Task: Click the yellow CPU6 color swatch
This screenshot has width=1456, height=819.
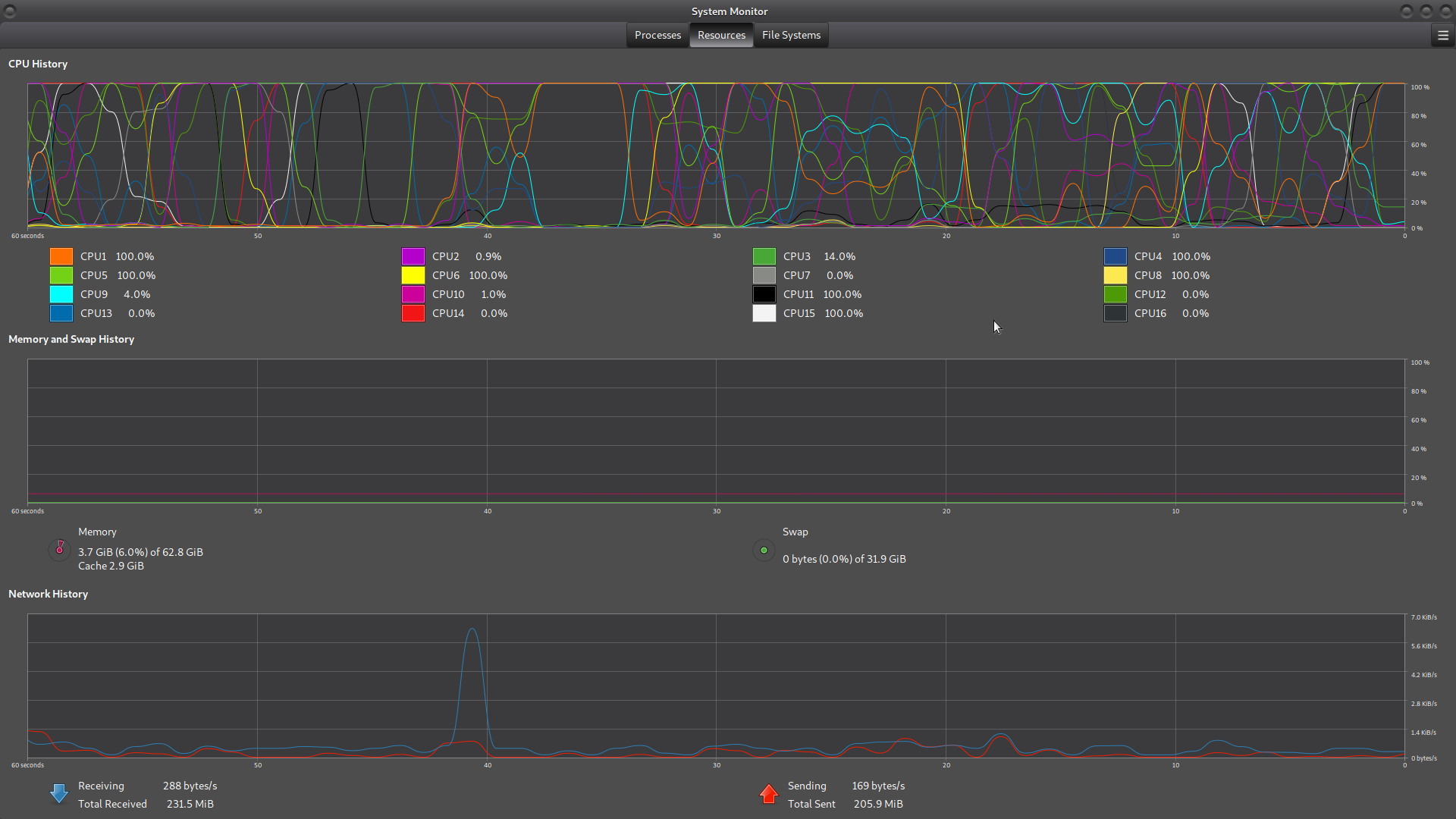Action: 413,276
